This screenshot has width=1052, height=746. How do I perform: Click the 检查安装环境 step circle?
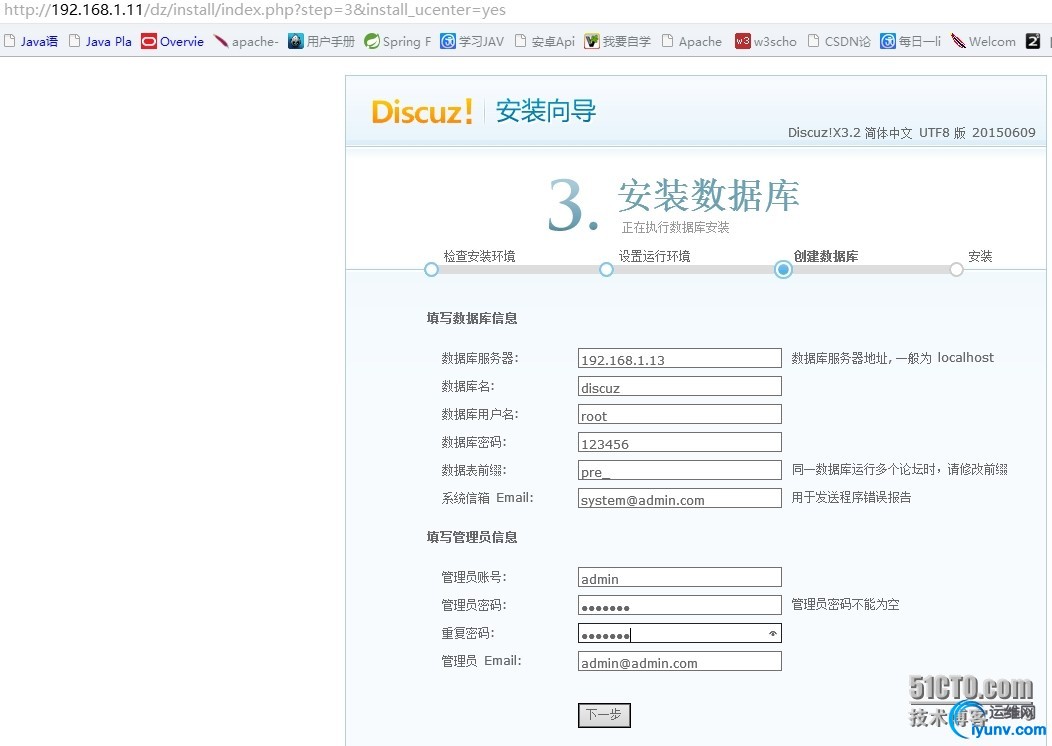pos(431,270)
